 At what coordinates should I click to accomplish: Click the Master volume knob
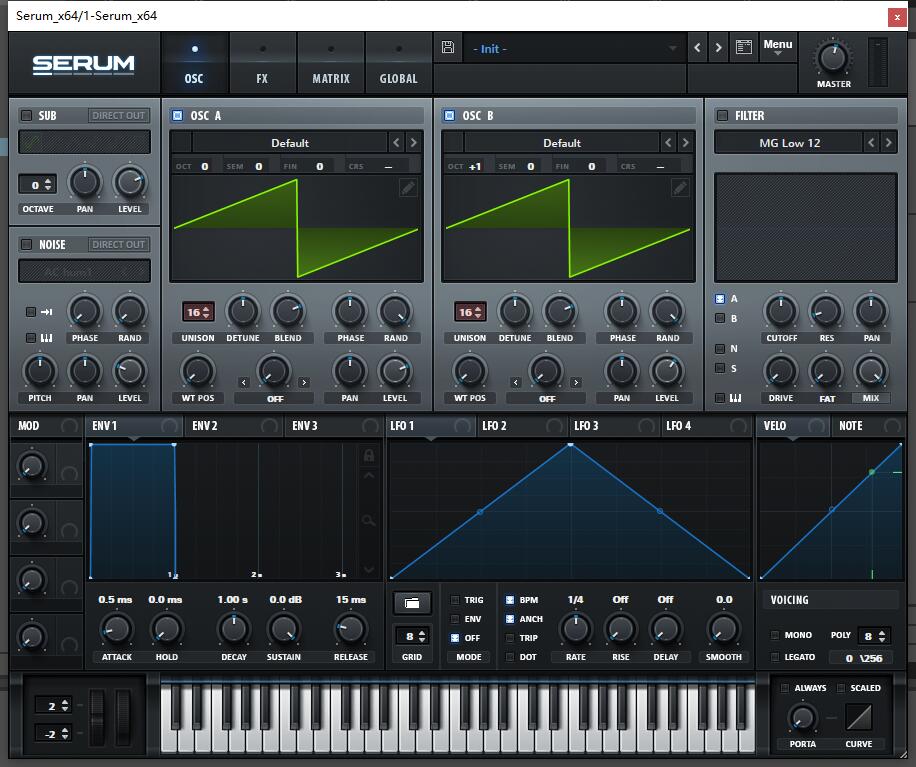tap(833, 58)
